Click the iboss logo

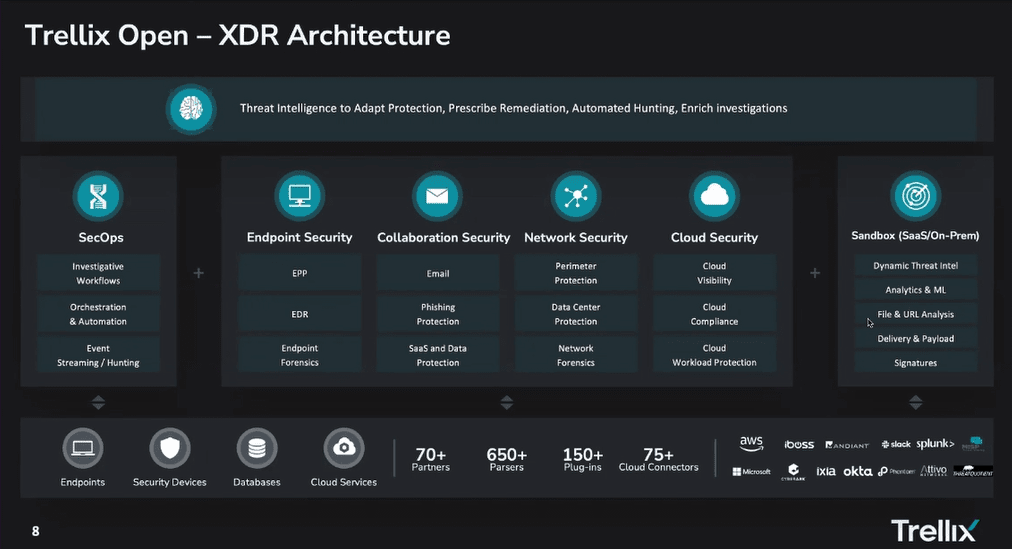[x=799, y=444]
